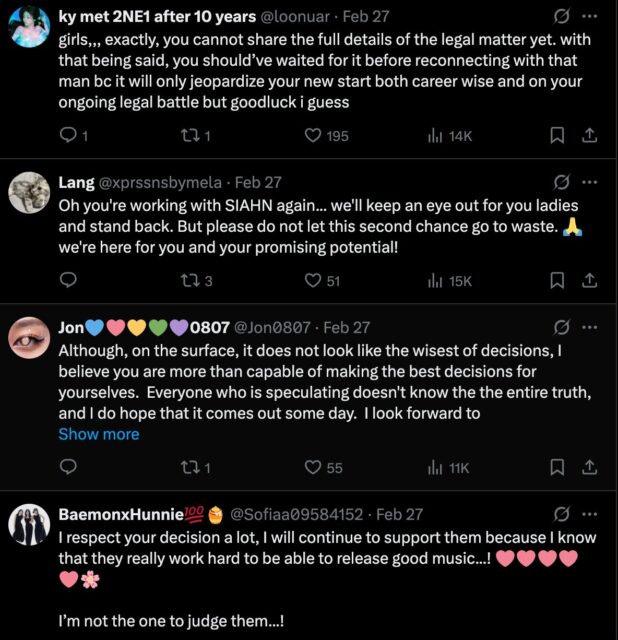The height and width of the screenshot is (640, 618).
Task: Open more options on @loonuar tweet
Action: (x=590, y=17)
